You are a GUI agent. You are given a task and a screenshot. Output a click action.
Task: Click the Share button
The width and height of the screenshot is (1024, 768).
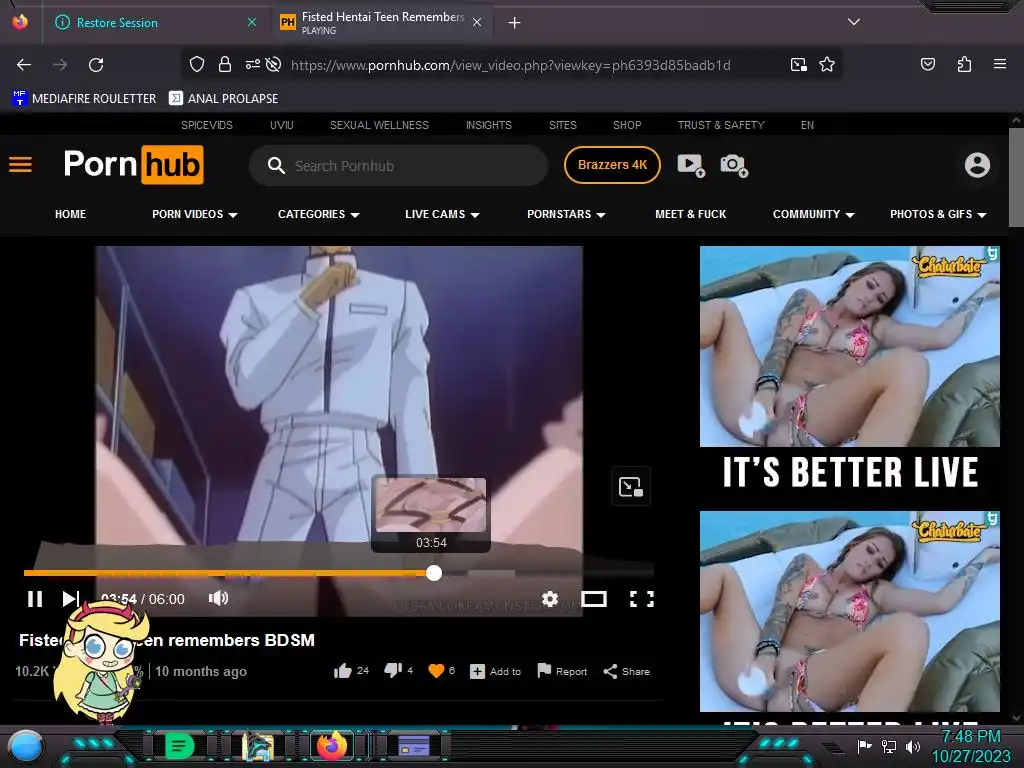pos(627,671)
